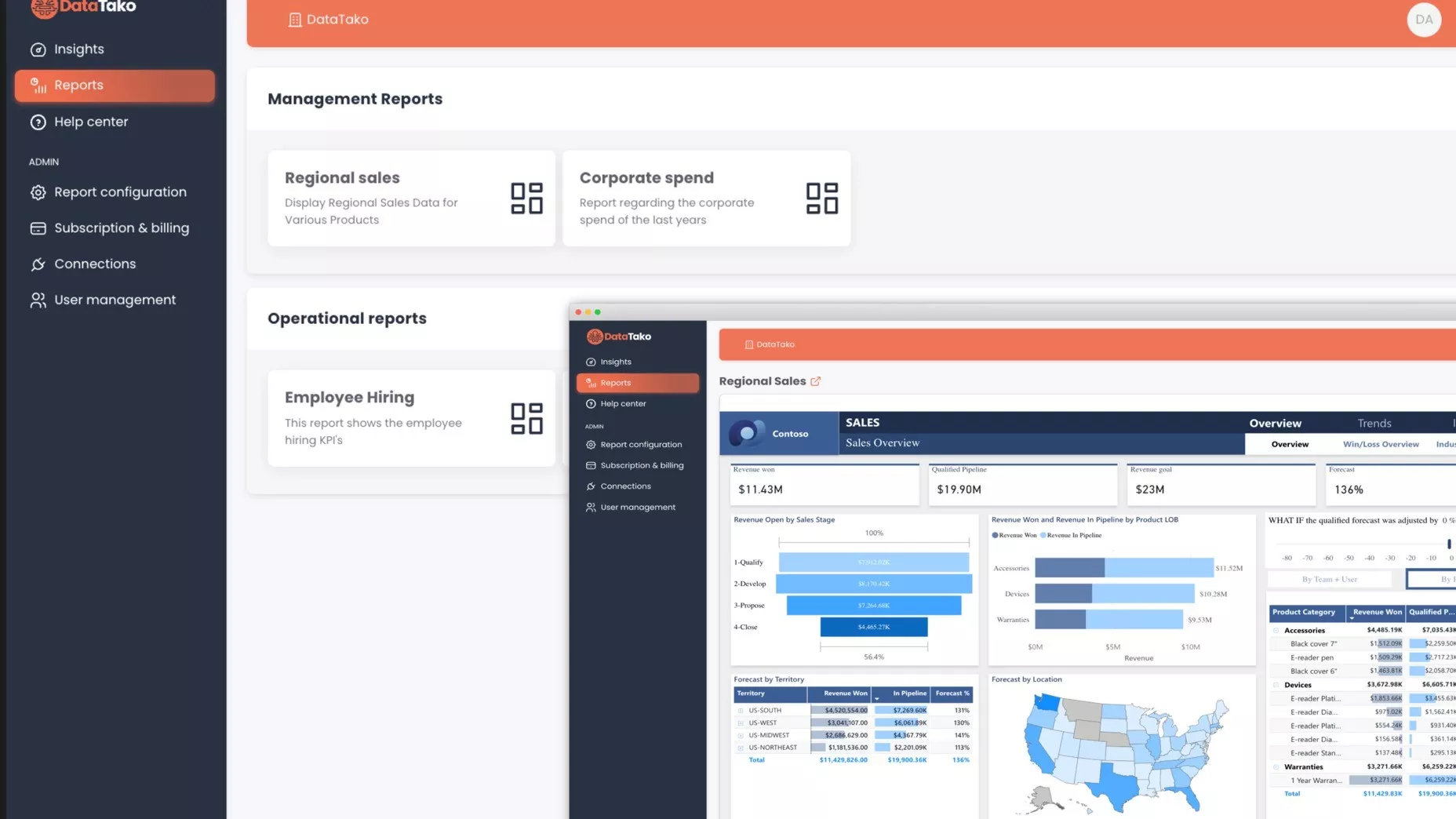Sort by the Revenue Won column header in Product Category table

point(1377,613)
